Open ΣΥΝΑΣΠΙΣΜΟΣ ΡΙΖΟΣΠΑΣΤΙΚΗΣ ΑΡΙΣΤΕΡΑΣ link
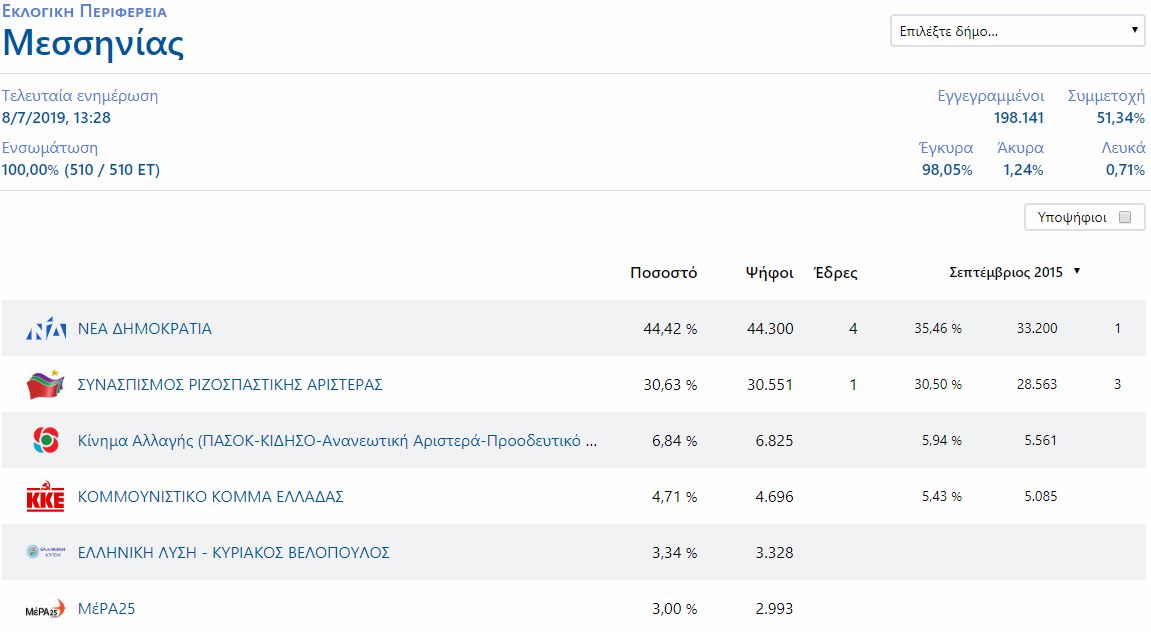Screen dimensions: 1151x632 pos(230,385)
